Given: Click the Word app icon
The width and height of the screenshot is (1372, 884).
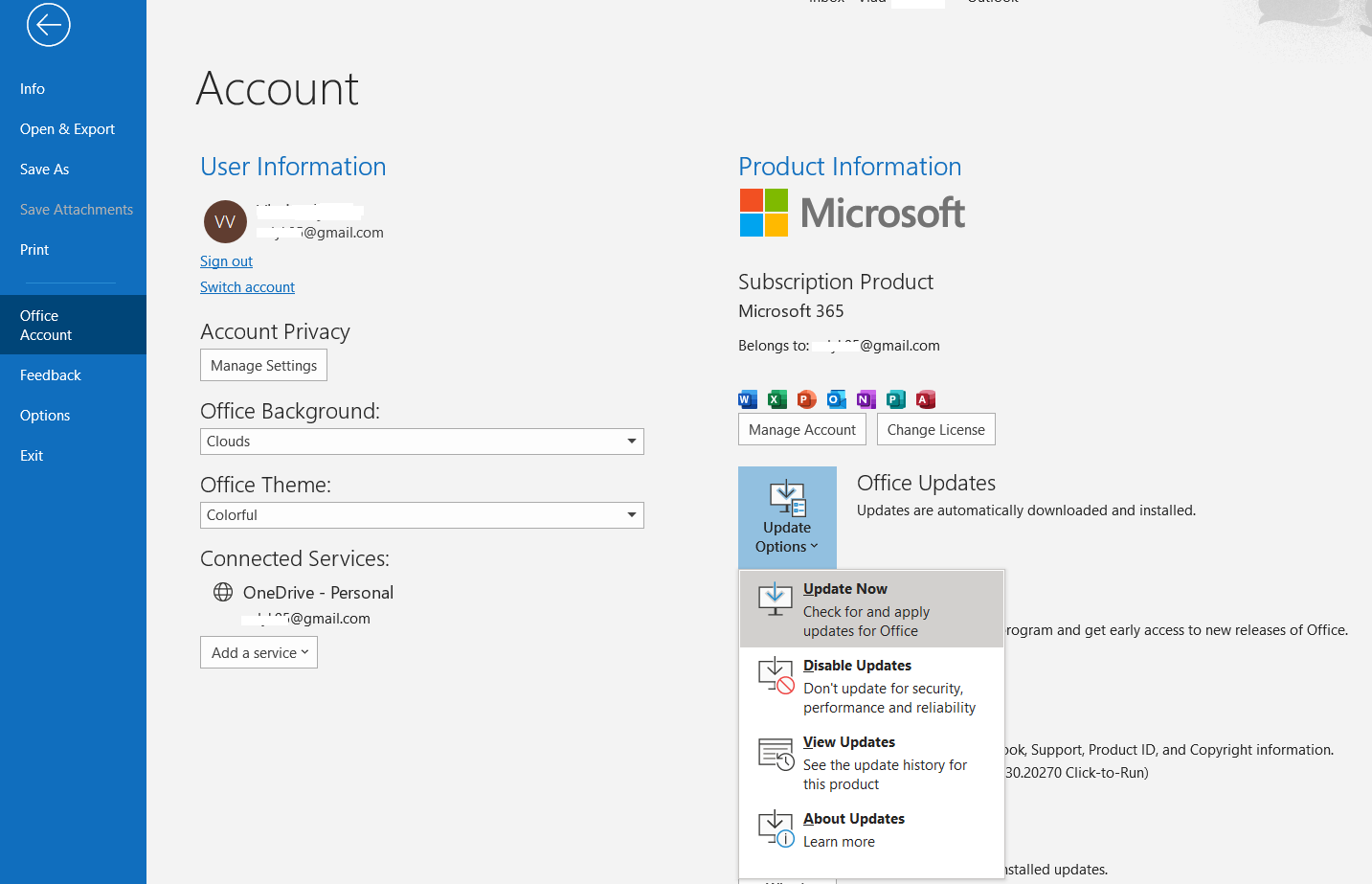Looking at the screenshot, I should click(x=748, y=399).
